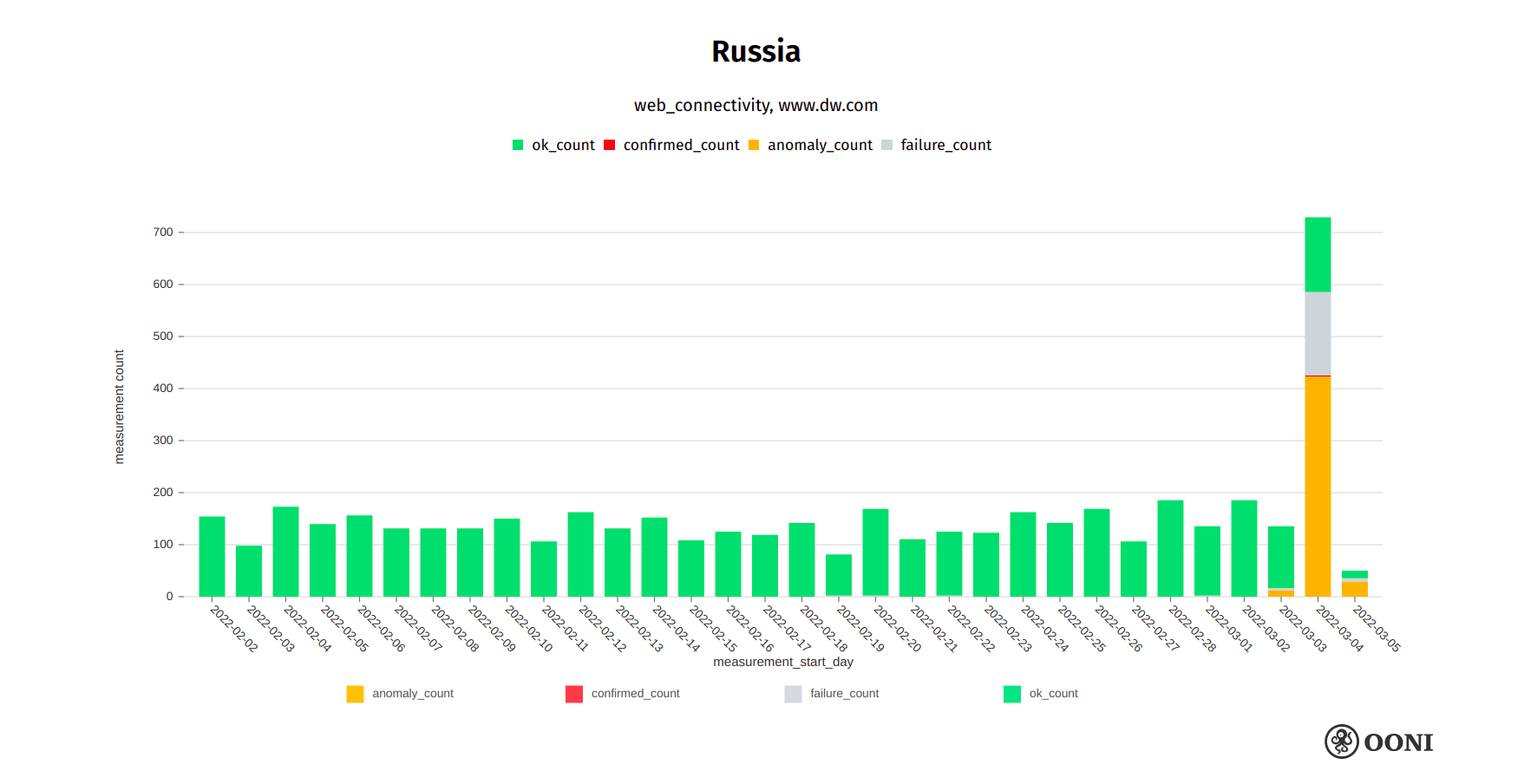
Task: Click the Russia chart title
Action: [755, 51]
